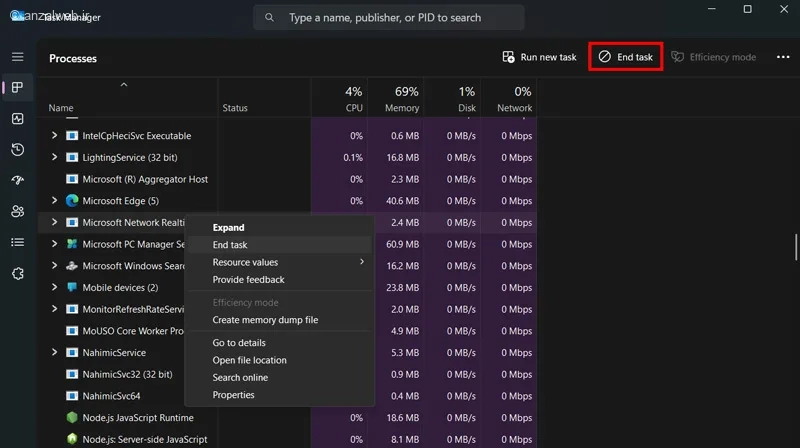The height and width of the screenshot is (448, 800).
Task: Open the Services sidebar icon
Action: (x=17, y=273)
